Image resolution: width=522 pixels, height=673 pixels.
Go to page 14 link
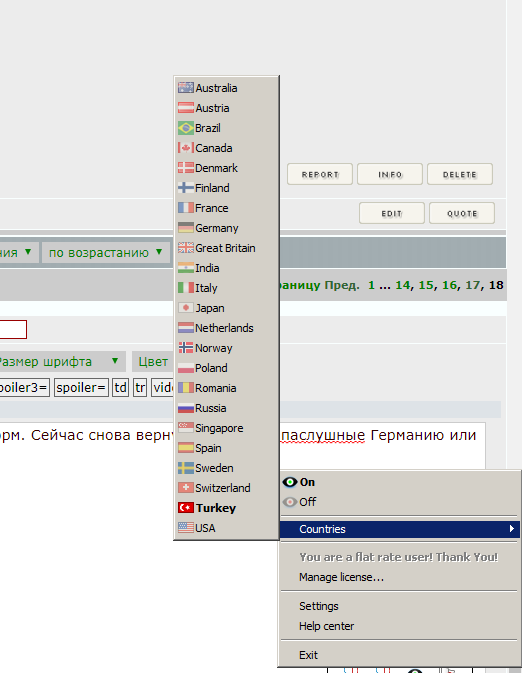pos(403,285)
